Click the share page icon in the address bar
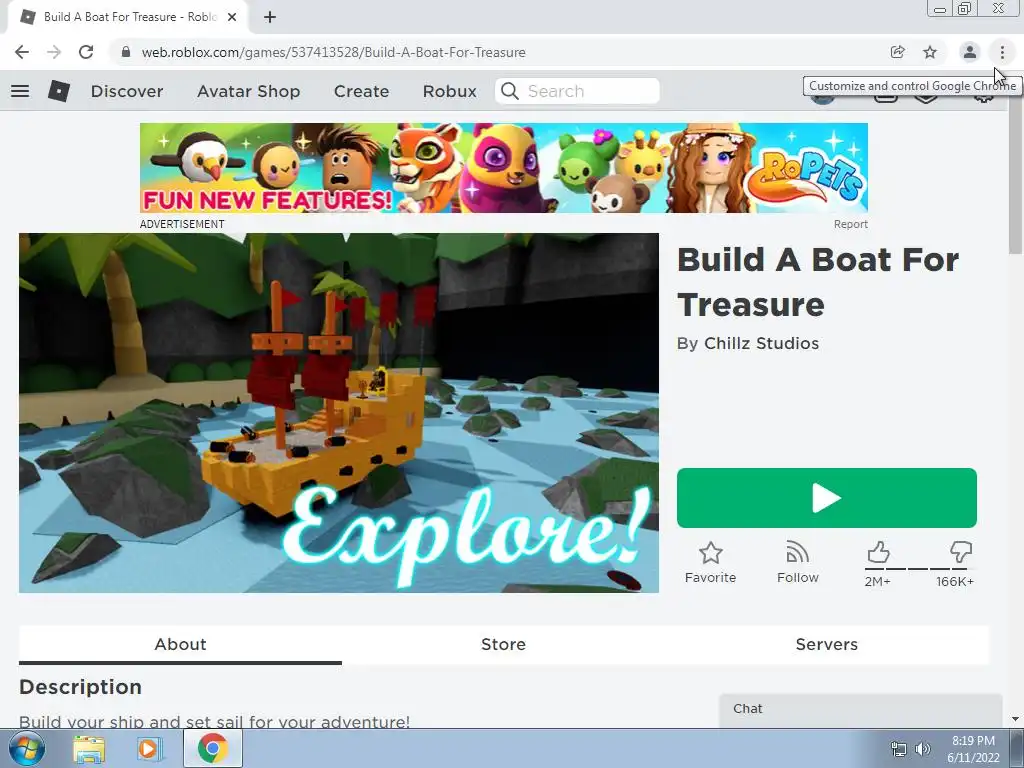This screenshot has width=1024, height=768. (x=898, y=52)
